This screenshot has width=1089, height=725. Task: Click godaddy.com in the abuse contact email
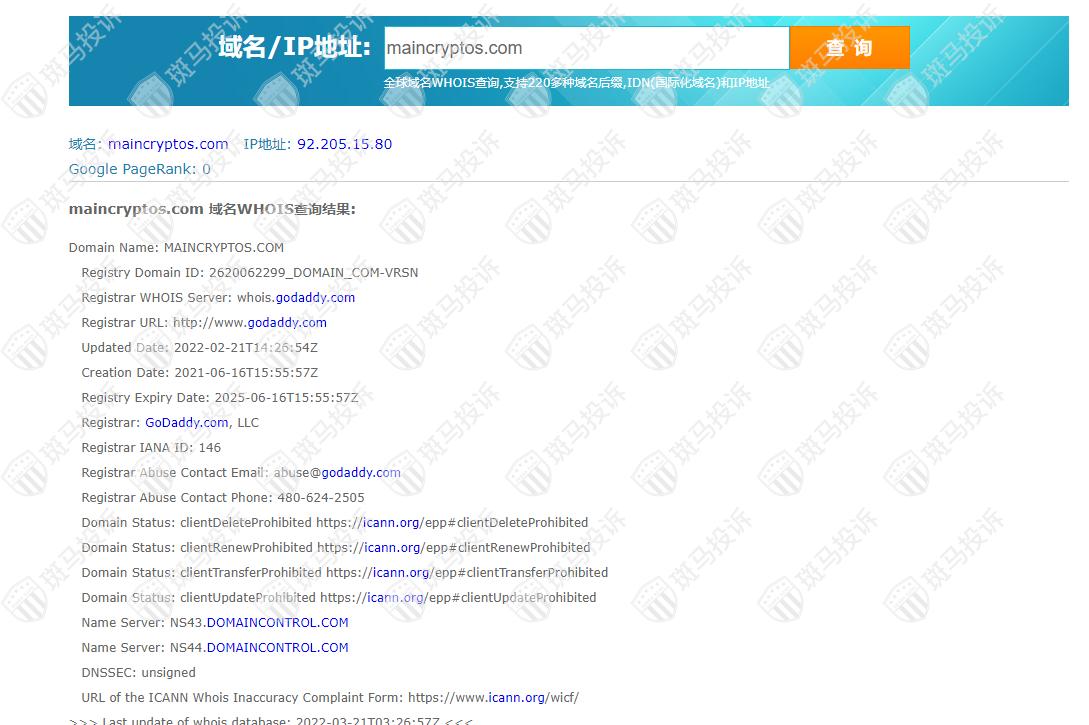point(361,472)
